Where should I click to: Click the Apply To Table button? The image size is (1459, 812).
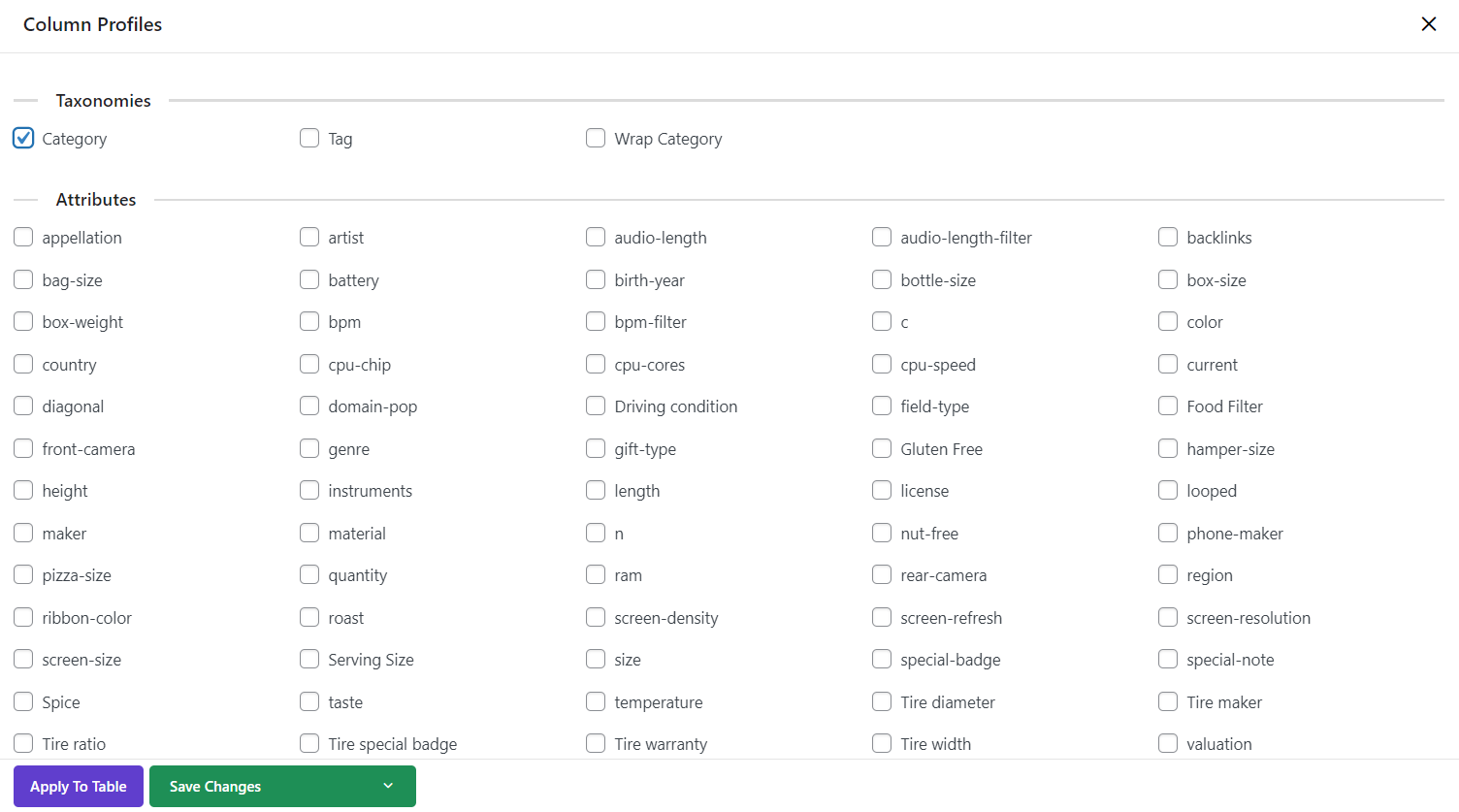(79, 786)
